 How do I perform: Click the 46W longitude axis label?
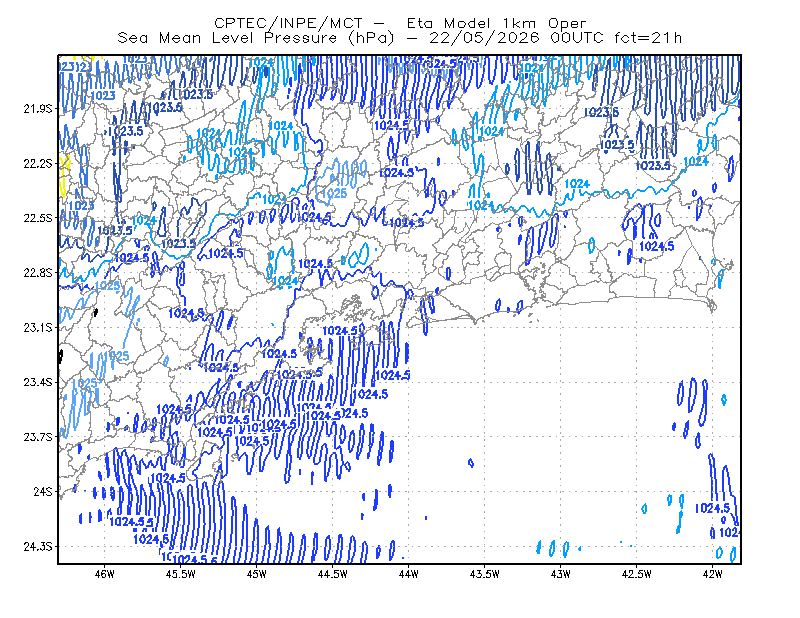pyautogui.click(x=105, y=574)
